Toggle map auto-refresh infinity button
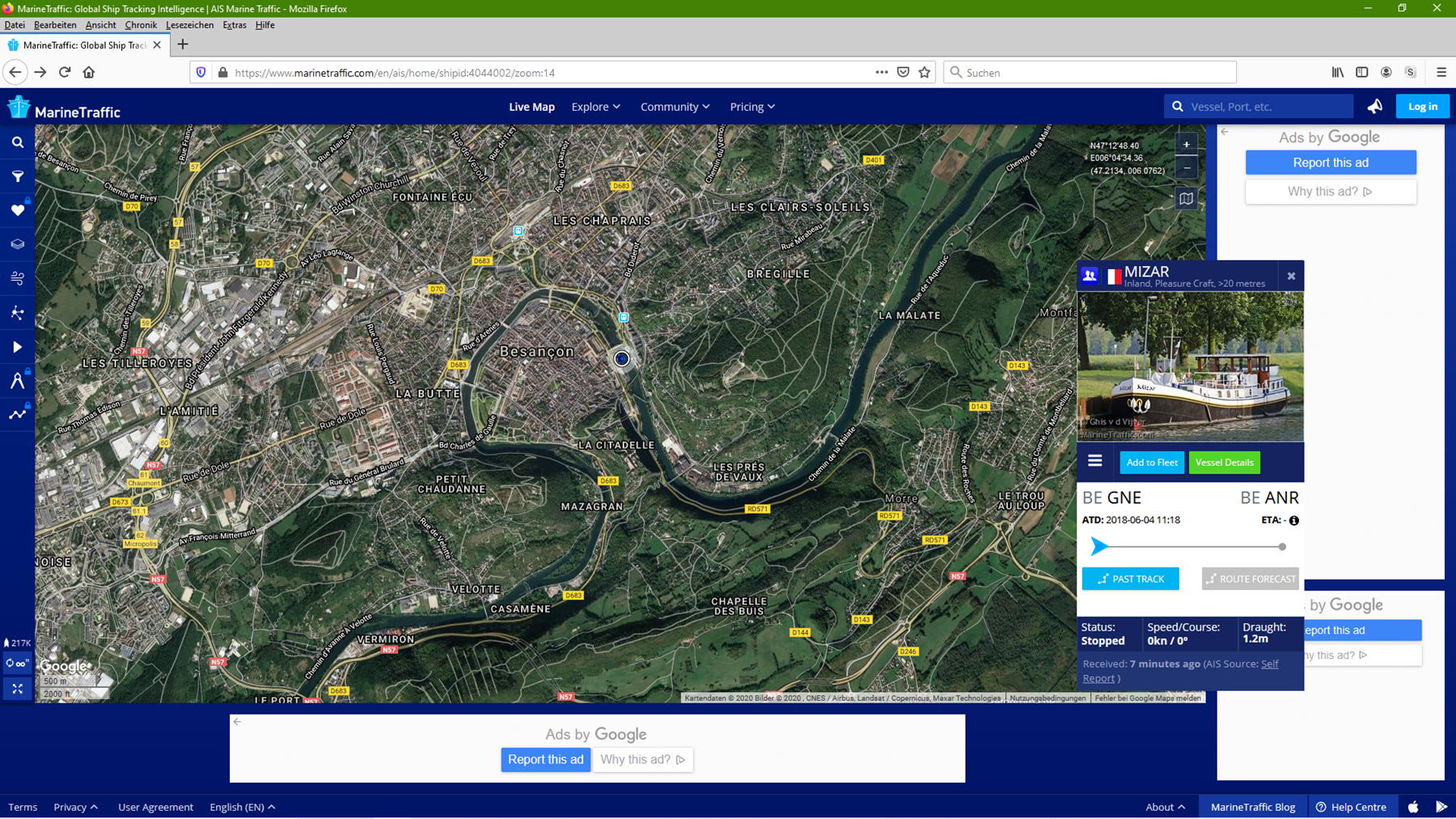This screenshot has width=1456, height=819. point(17,663)
